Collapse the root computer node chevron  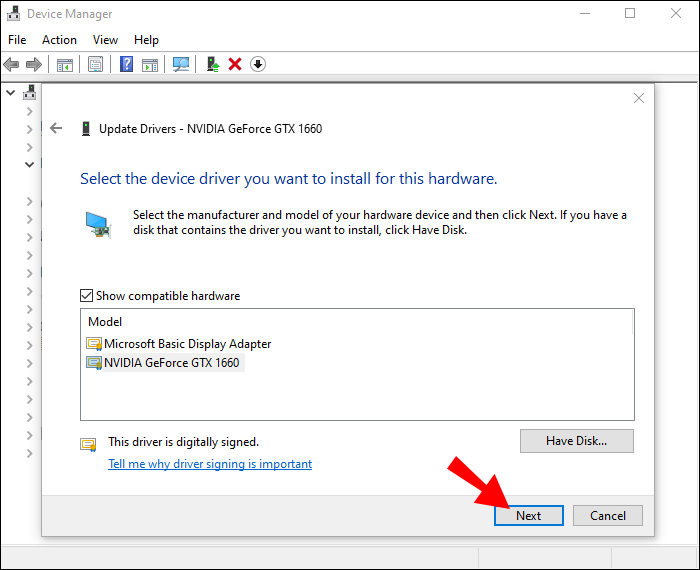[11, 93]
